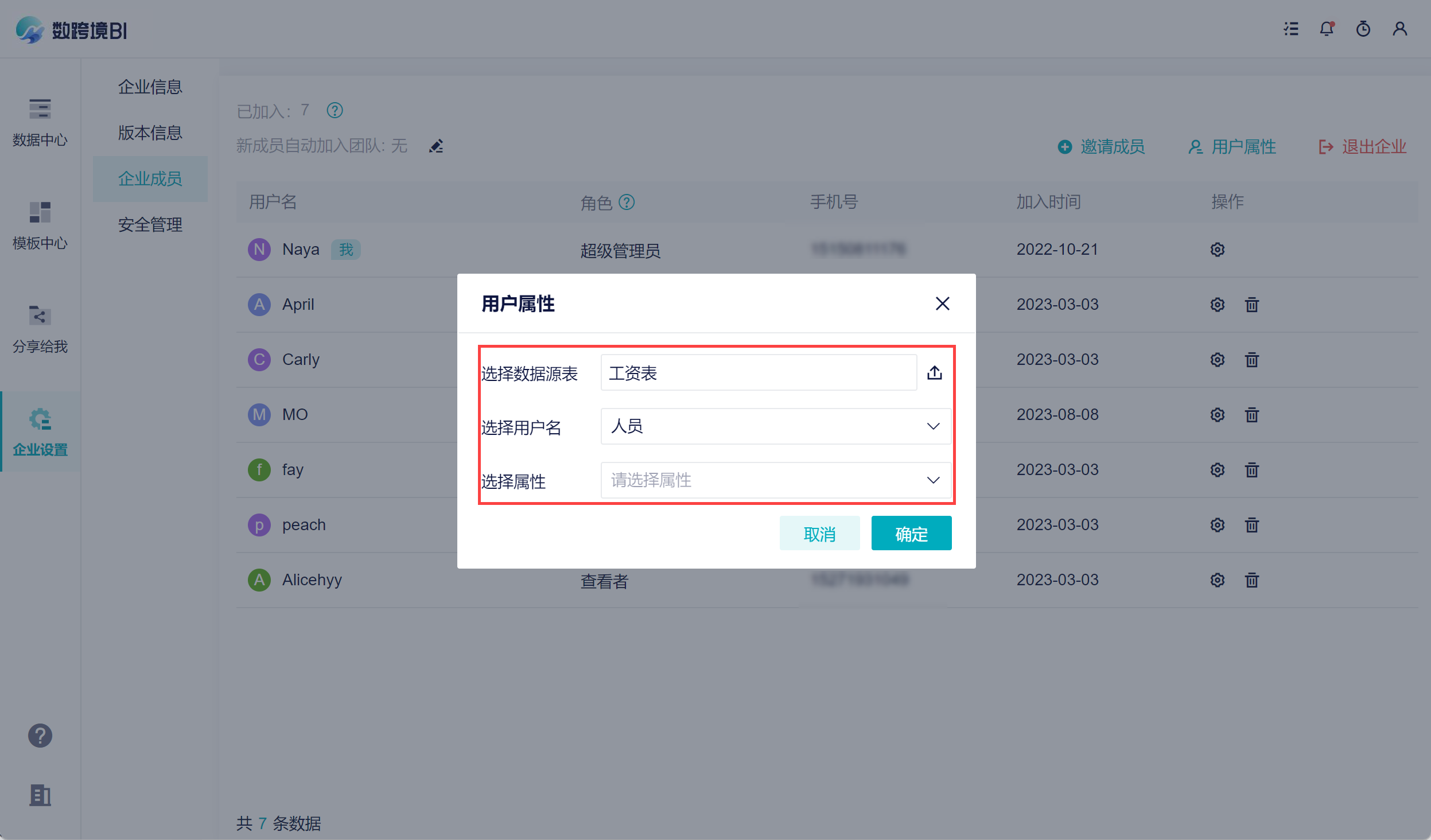Image resolution: width=1431 pixels, height=840 pixels.
Task: Select 安全管理 in the settings menu
Action: 150,224
